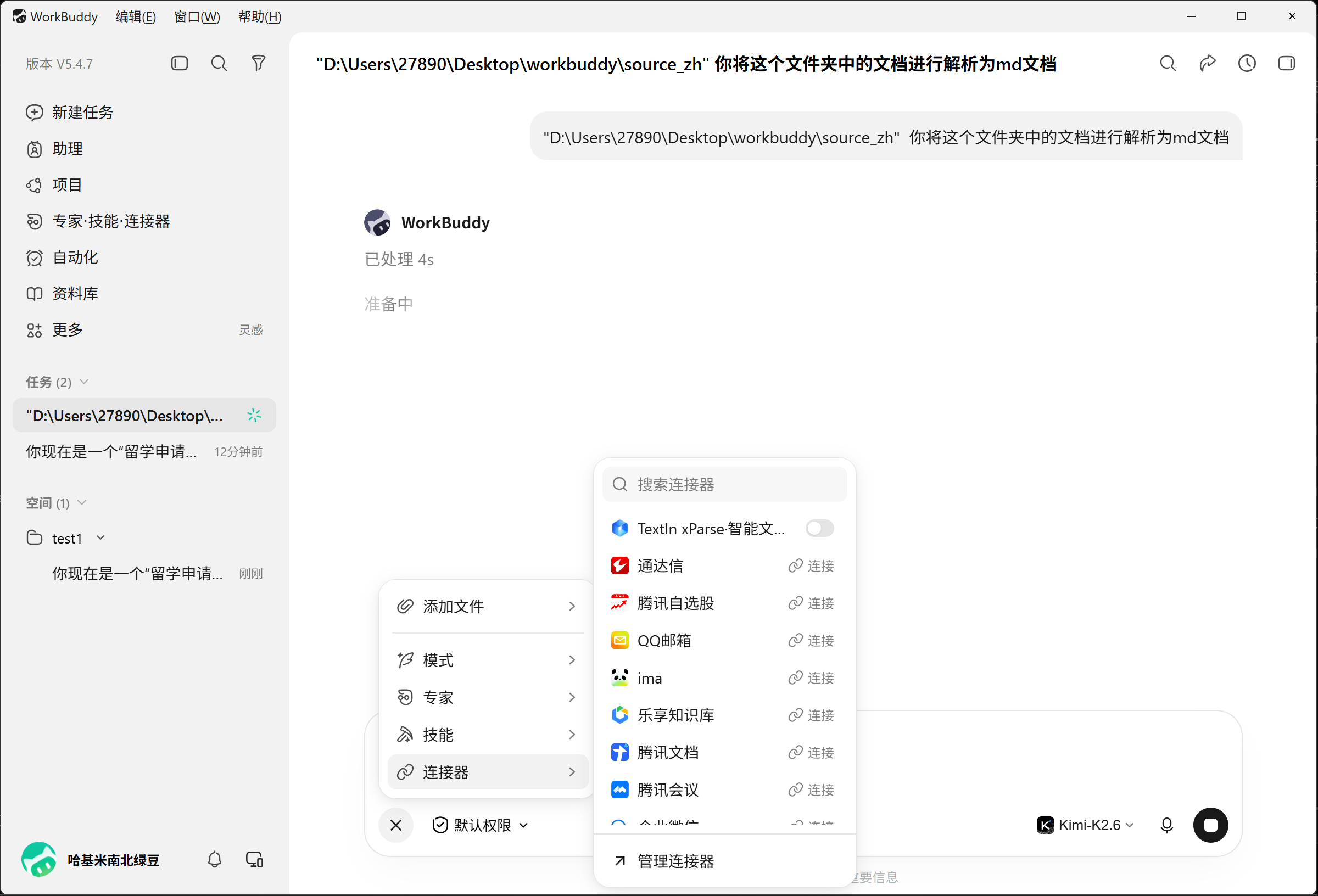Click the WorkBuddy app logo in title bar
Screen dimensions: 1318x896
pyautogui.click(x=19, y=16)
